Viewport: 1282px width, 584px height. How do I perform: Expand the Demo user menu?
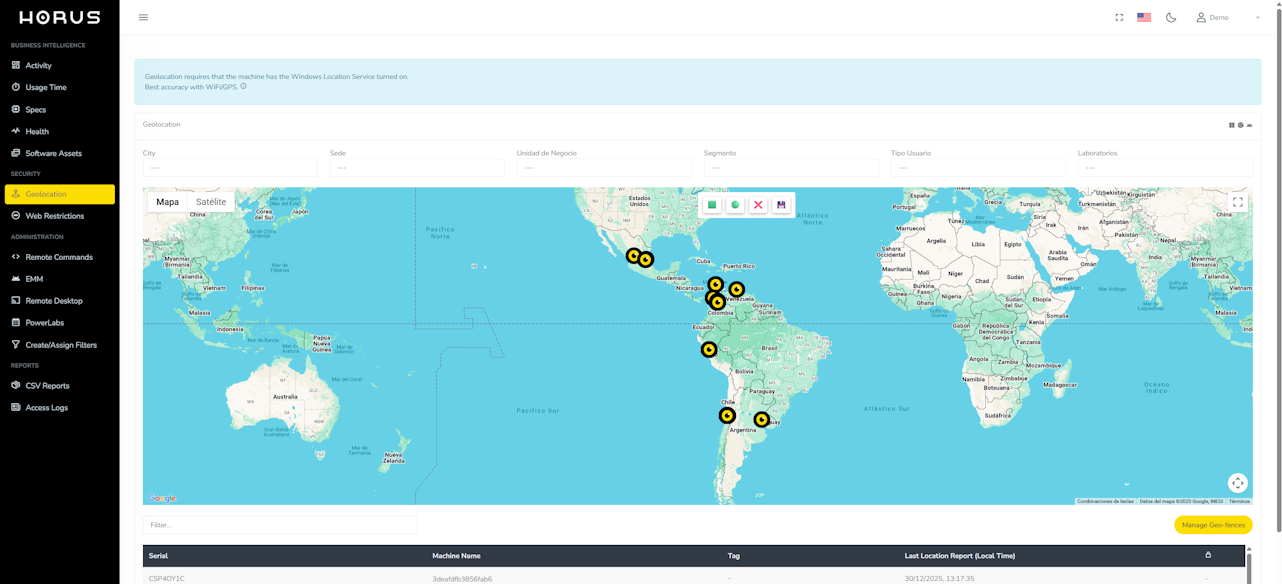pos(1228,17)
